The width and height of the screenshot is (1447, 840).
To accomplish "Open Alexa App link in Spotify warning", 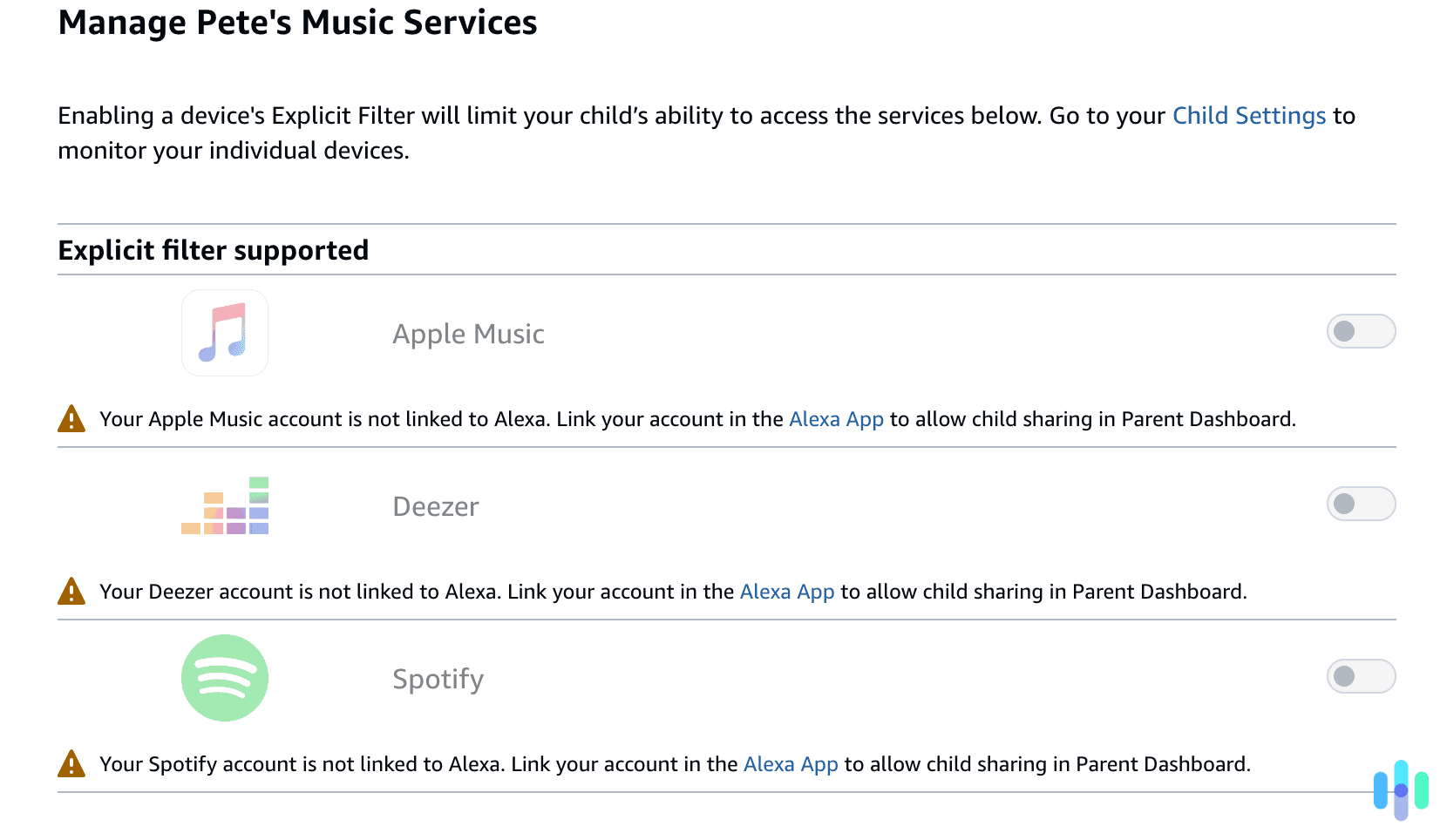I will (790, 763).
